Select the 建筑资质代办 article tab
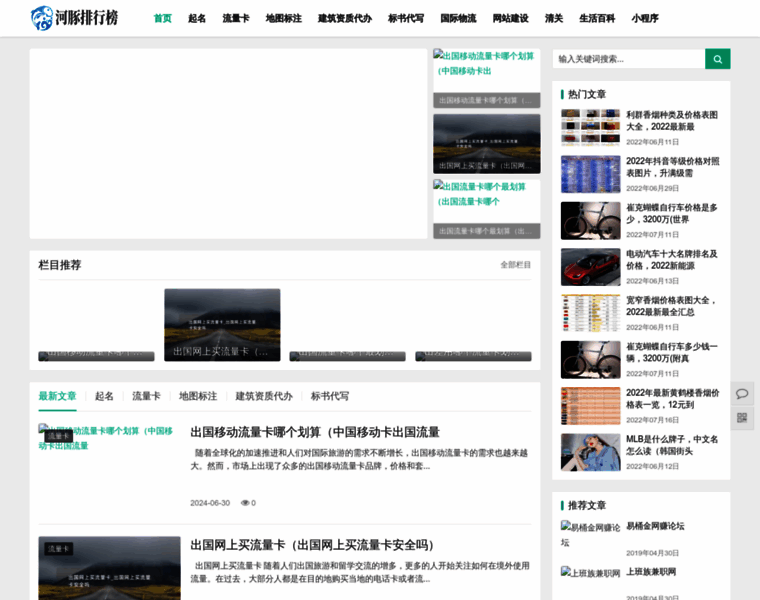This screenshot has height=600, width=760. 264,396
